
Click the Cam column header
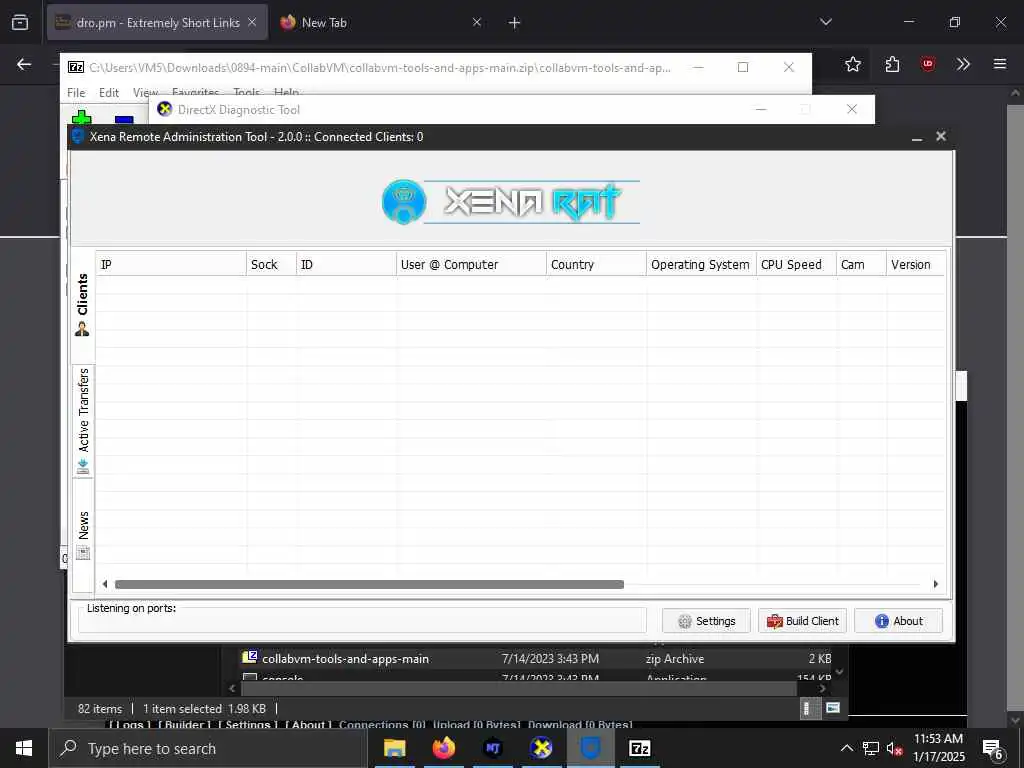coord(861,264)
